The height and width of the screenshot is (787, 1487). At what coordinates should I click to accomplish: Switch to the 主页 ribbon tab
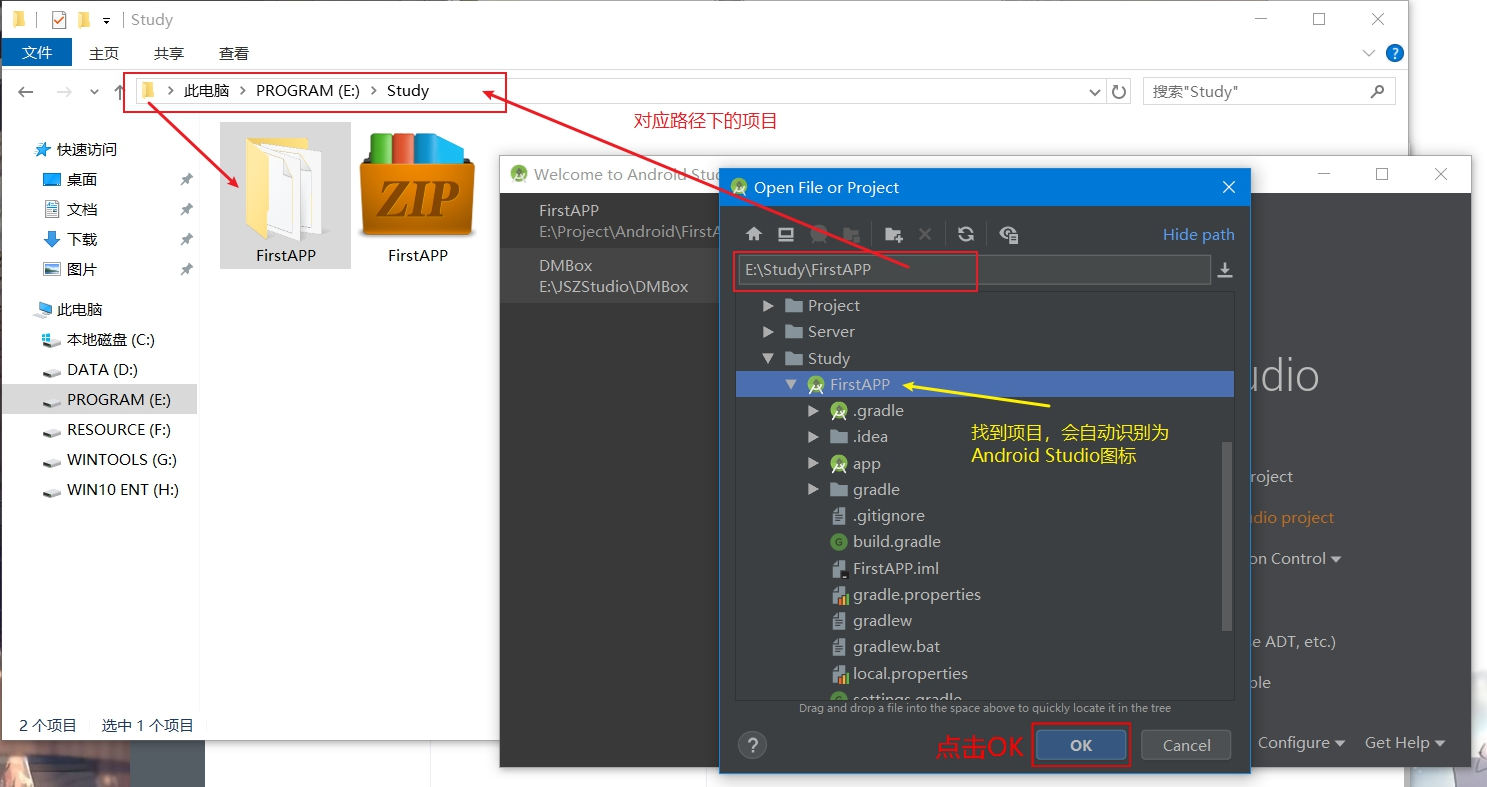104,53
